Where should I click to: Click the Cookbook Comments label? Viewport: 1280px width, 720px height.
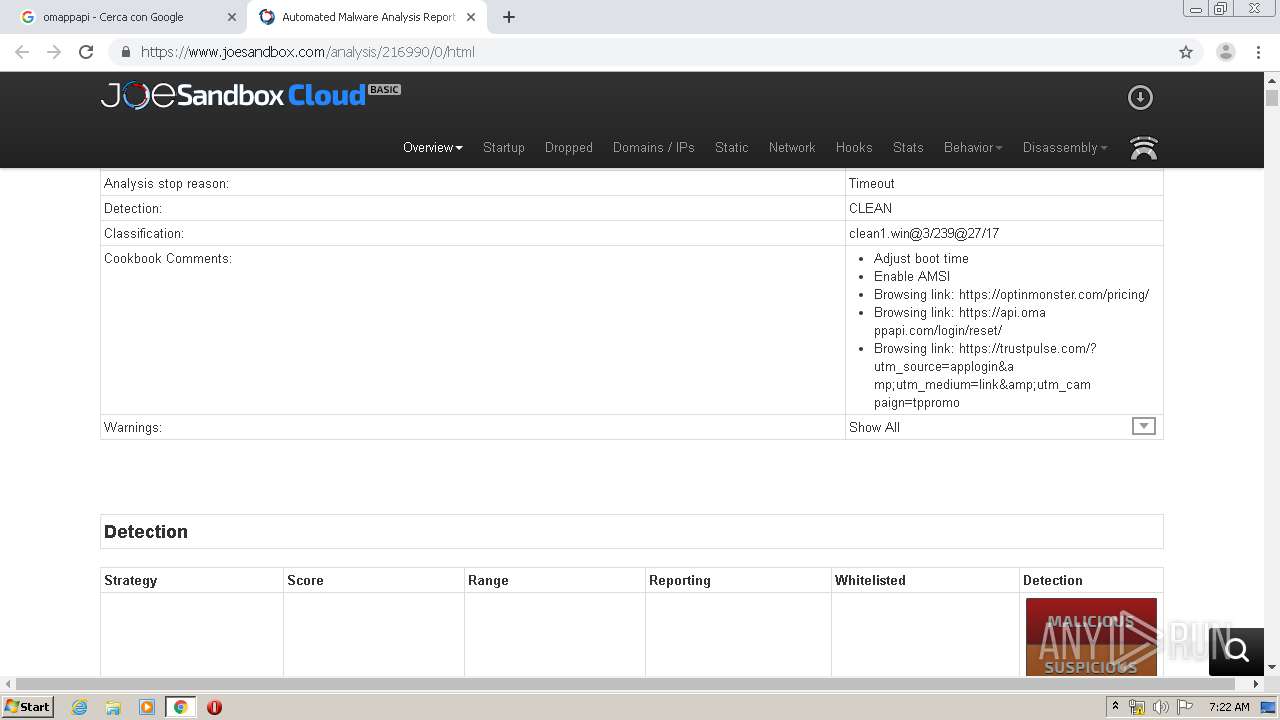168,258
